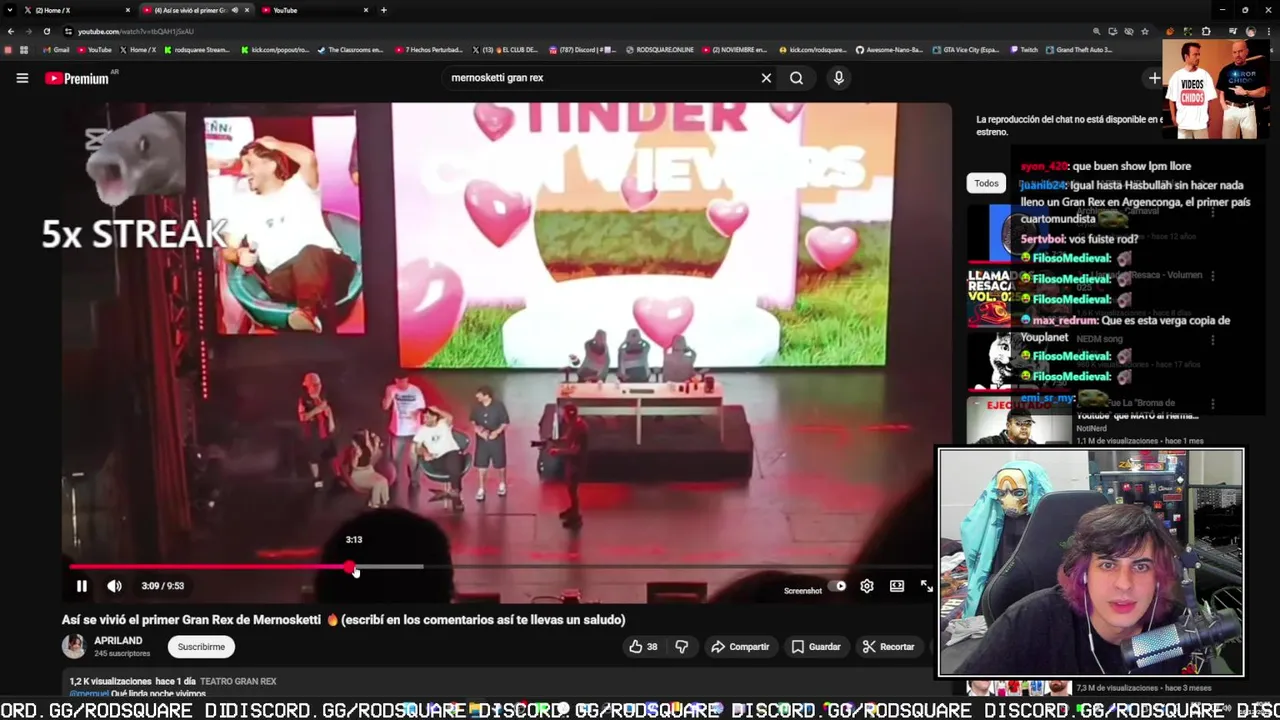Click the progress bar scrubber handle
The height and width of the screenshot is (720, 1280).
coord(352,567)
